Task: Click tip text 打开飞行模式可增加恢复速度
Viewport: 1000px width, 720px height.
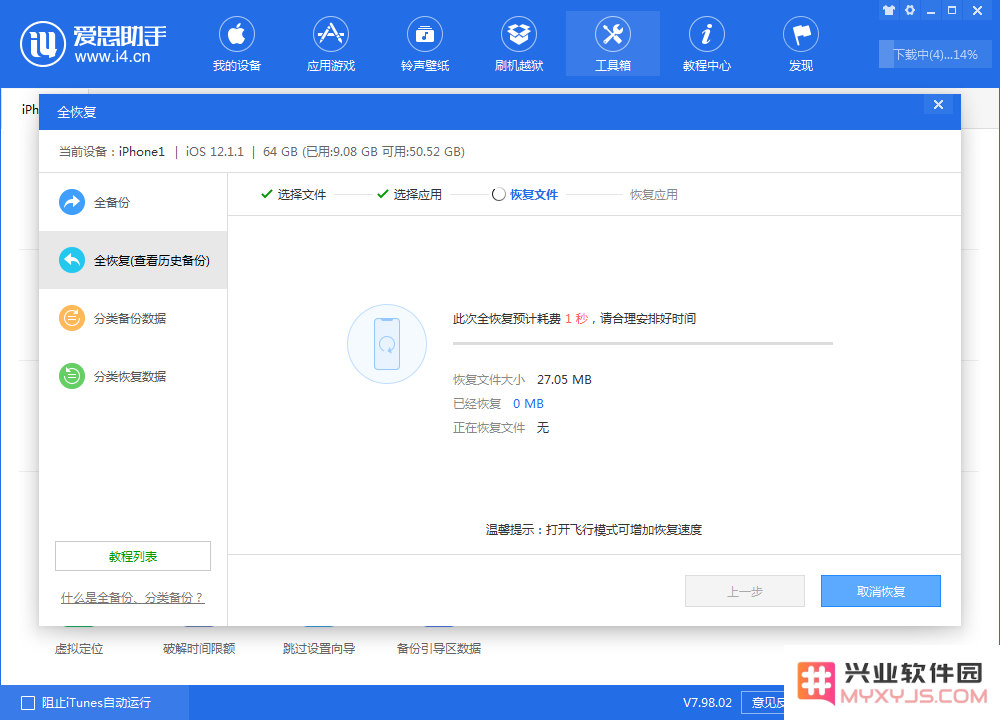Action: click(624, 529)
